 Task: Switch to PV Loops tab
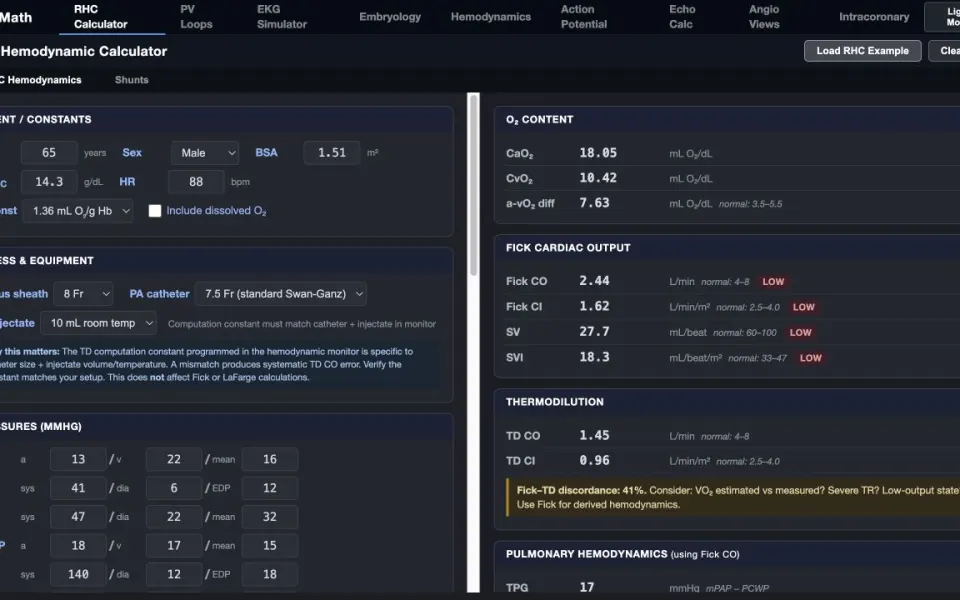(x=196, y=17)
